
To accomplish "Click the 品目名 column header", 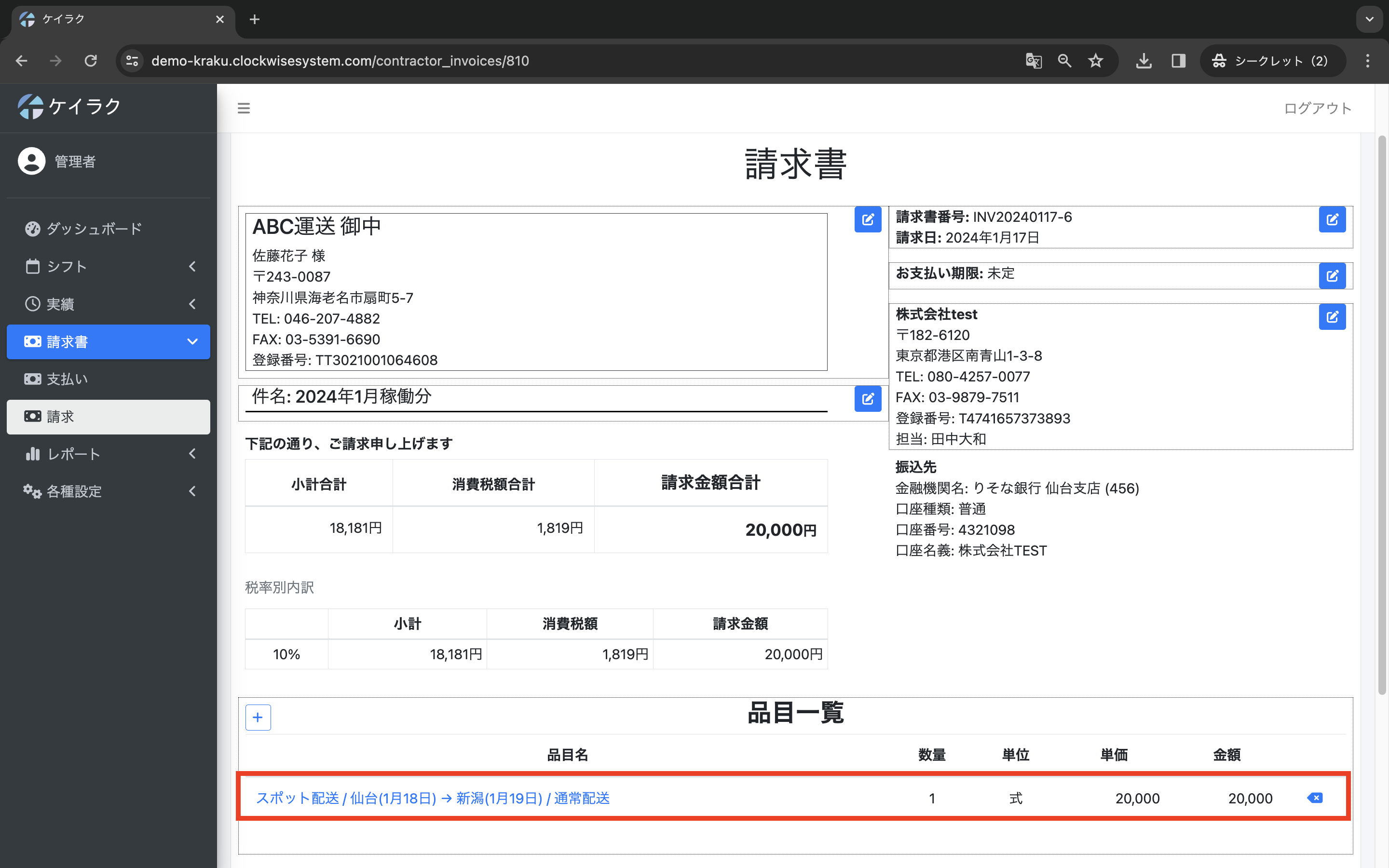I will 567,754.
